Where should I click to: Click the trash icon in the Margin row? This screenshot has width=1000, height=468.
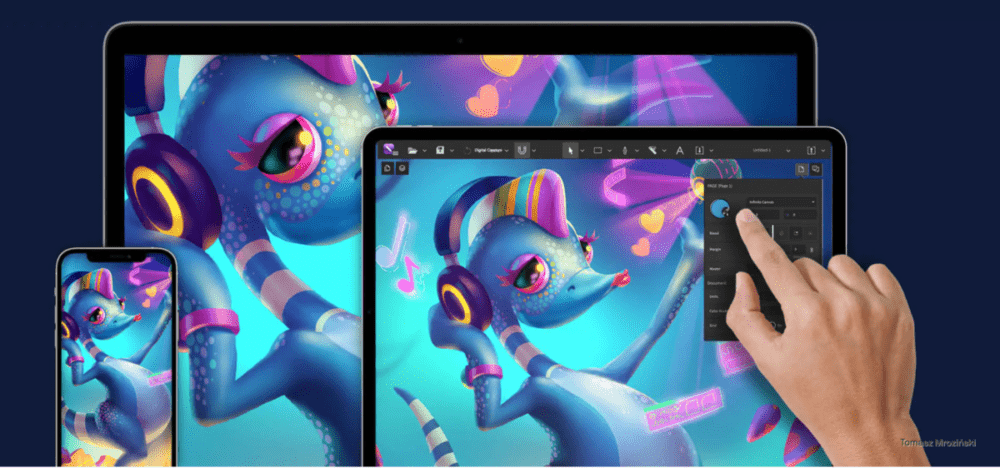coord(812,249)
